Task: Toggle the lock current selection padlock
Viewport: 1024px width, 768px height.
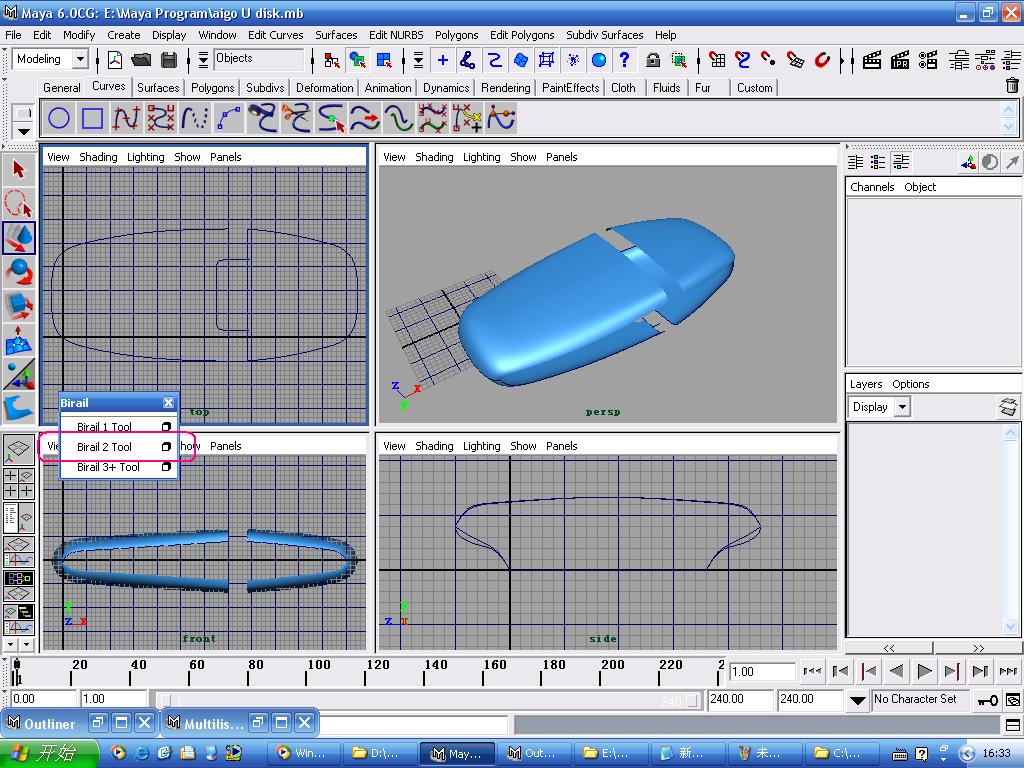Action: (653, 60)
